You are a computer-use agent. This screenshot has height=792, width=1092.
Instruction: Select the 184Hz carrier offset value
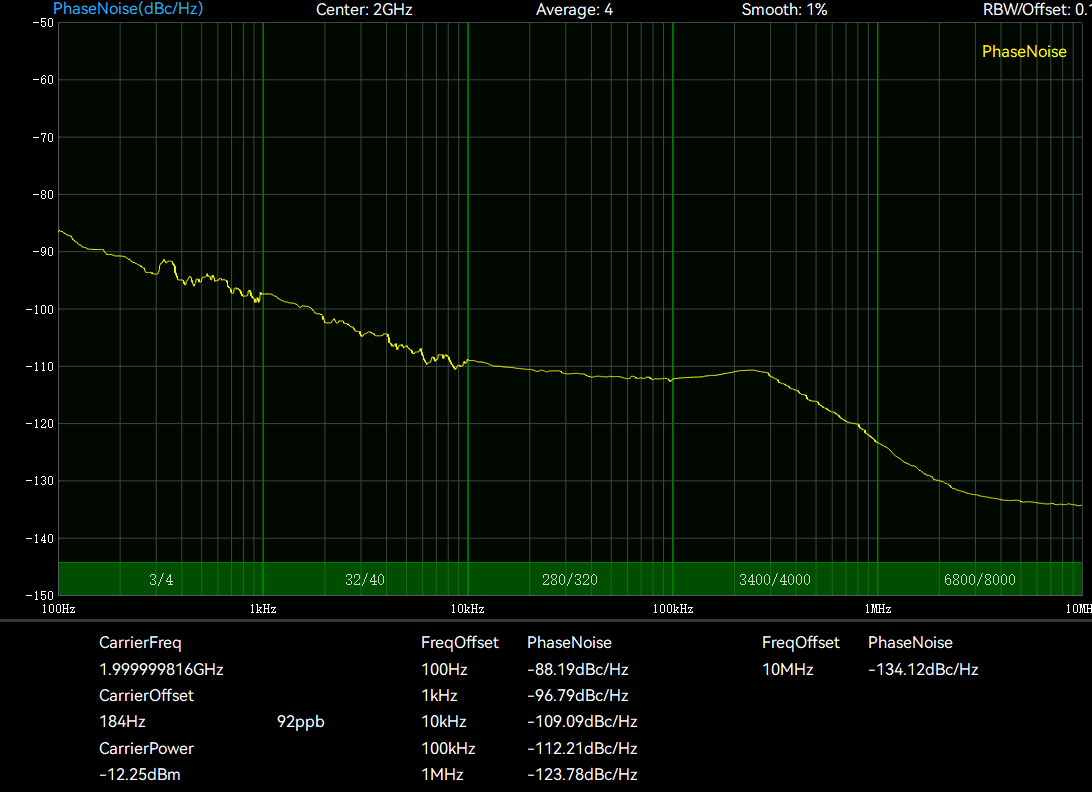[122, 722]
